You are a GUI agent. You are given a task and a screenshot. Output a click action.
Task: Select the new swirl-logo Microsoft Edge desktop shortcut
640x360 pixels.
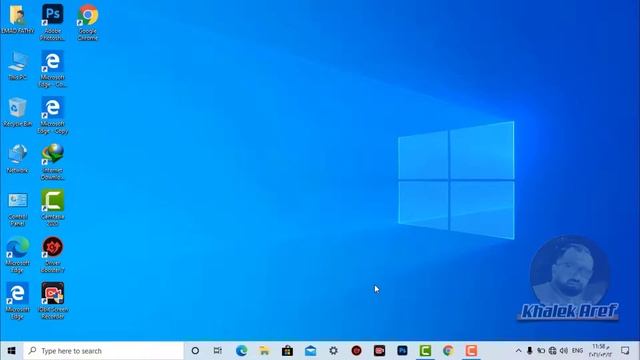pyautogui.click(x=18, y=255)
